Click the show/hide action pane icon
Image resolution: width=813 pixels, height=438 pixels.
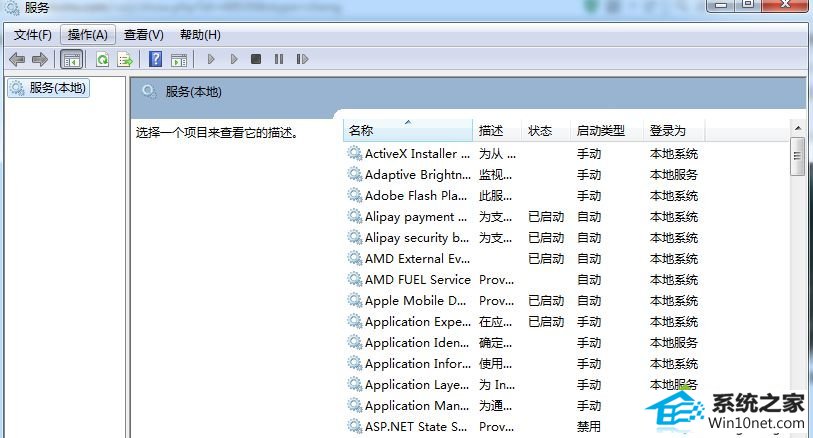pos(179,60)
